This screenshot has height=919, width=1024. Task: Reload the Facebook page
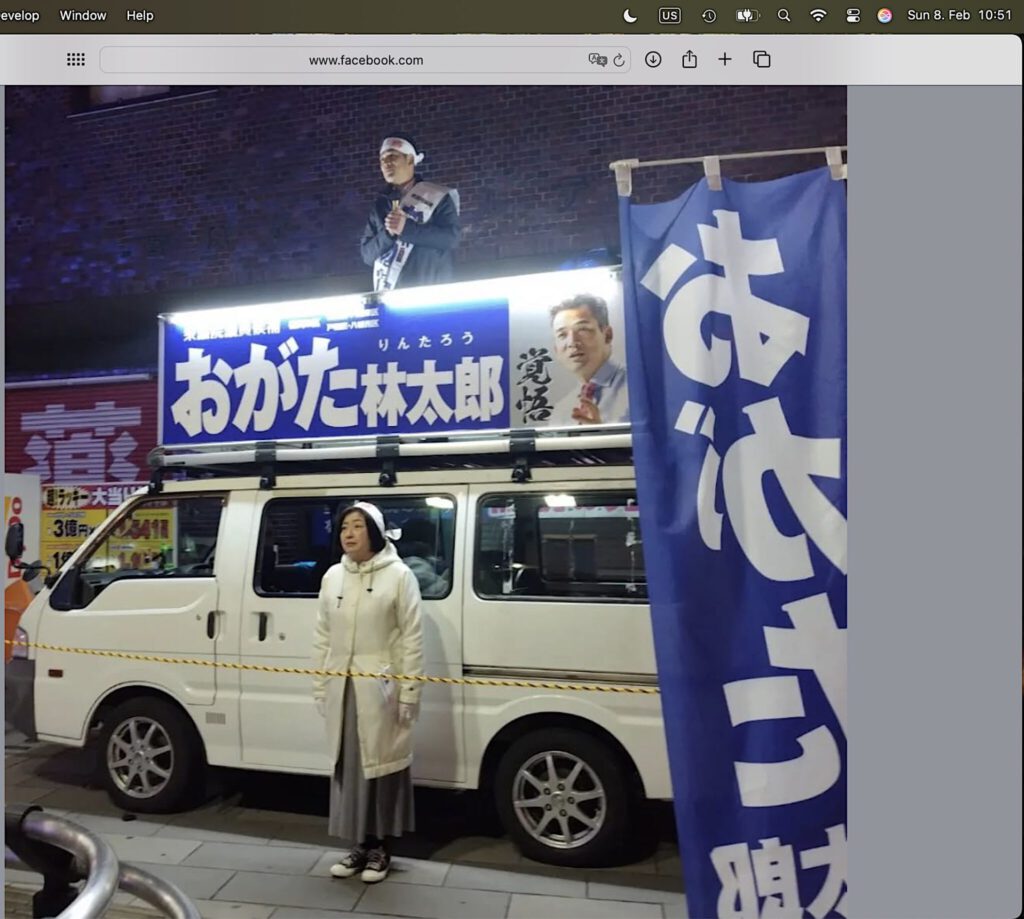click(x=619, y=60)
